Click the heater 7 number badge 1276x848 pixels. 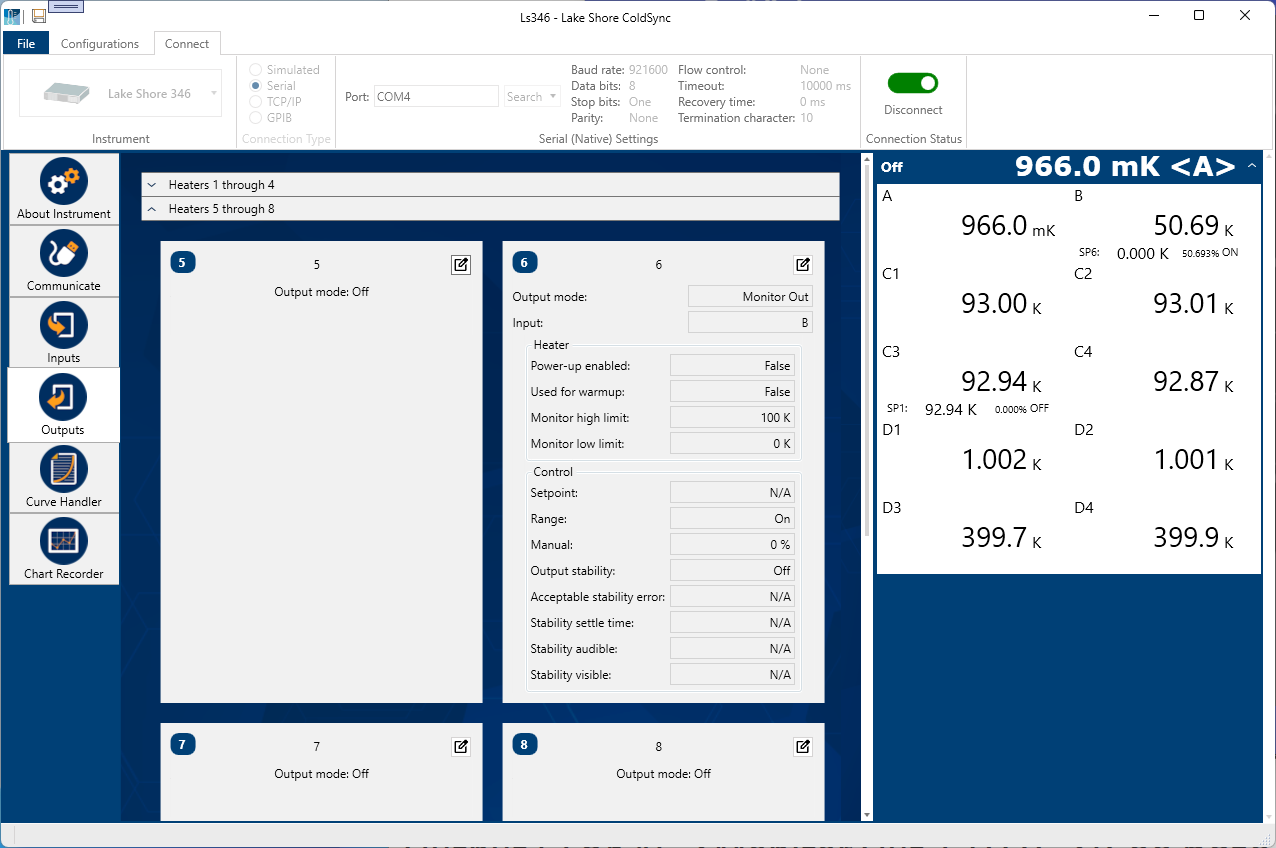[183, 744]
